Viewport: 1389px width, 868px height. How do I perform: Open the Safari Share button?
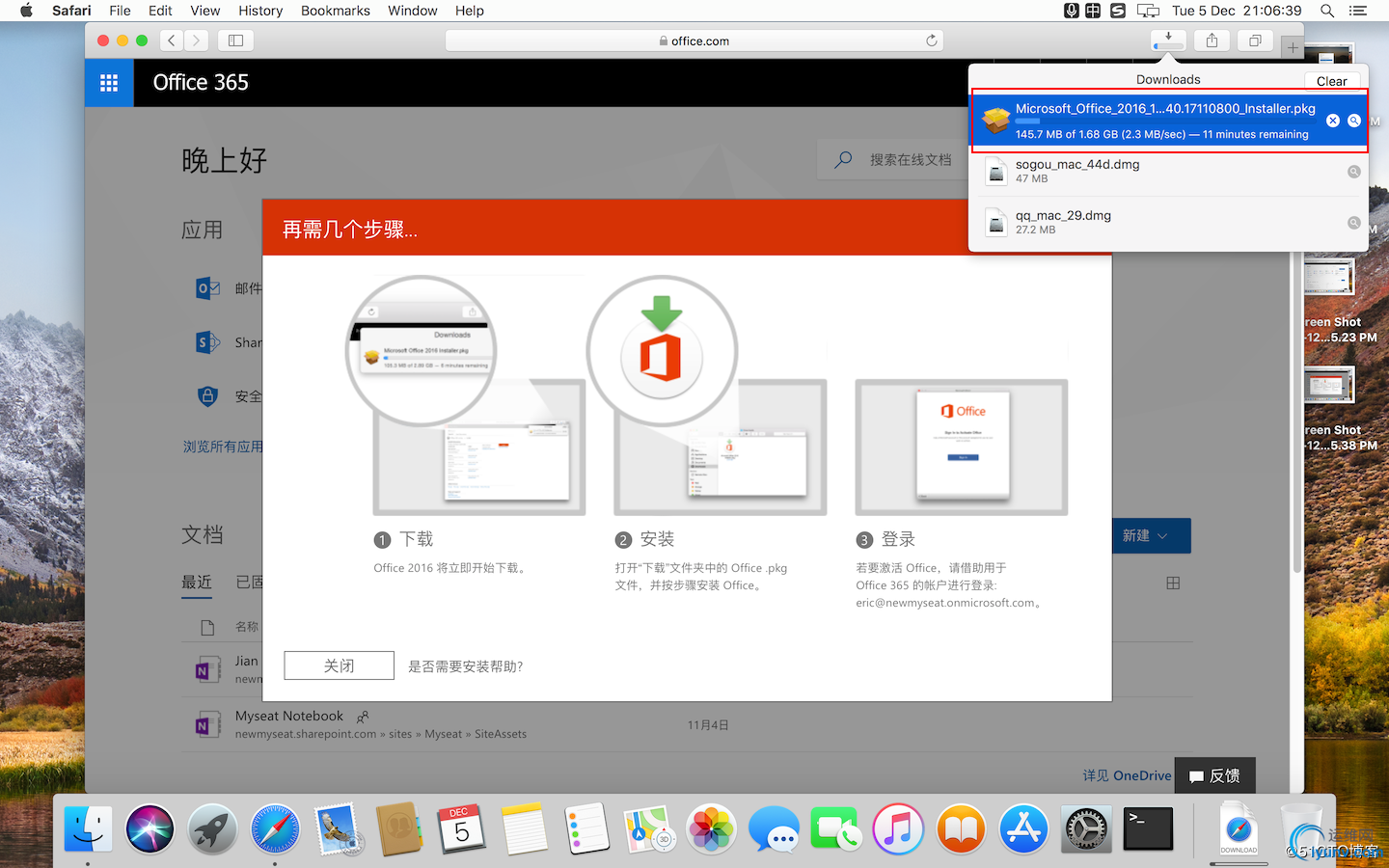pos(1212,41)
